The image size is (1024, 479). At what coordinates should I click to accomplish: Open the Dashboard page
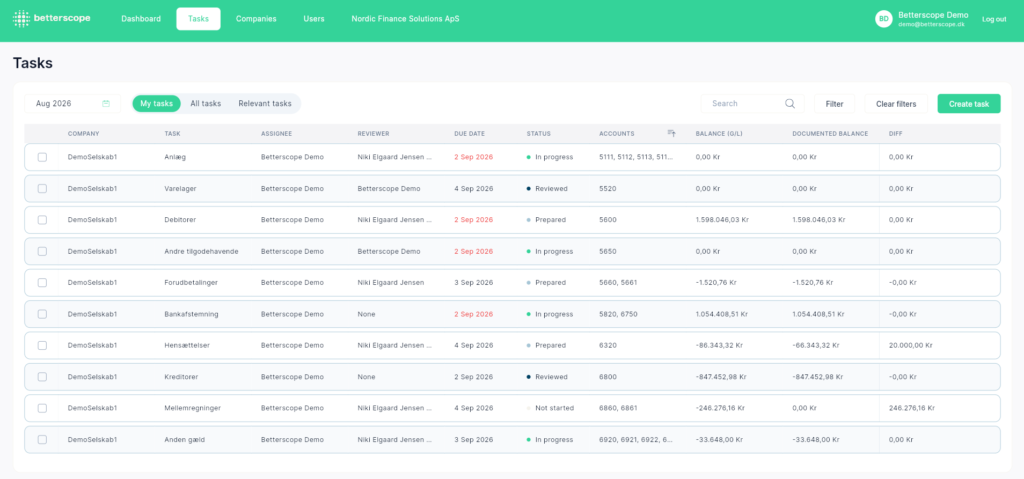coord(141,19)
